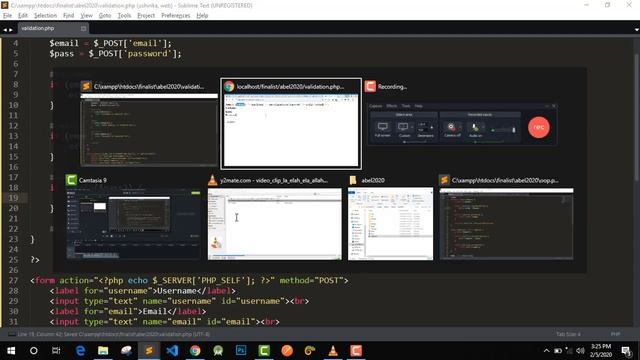Open Visual Studio Code from taskbar
The height and width of the screenshot is (360, 640).
(x=172, y=351)
